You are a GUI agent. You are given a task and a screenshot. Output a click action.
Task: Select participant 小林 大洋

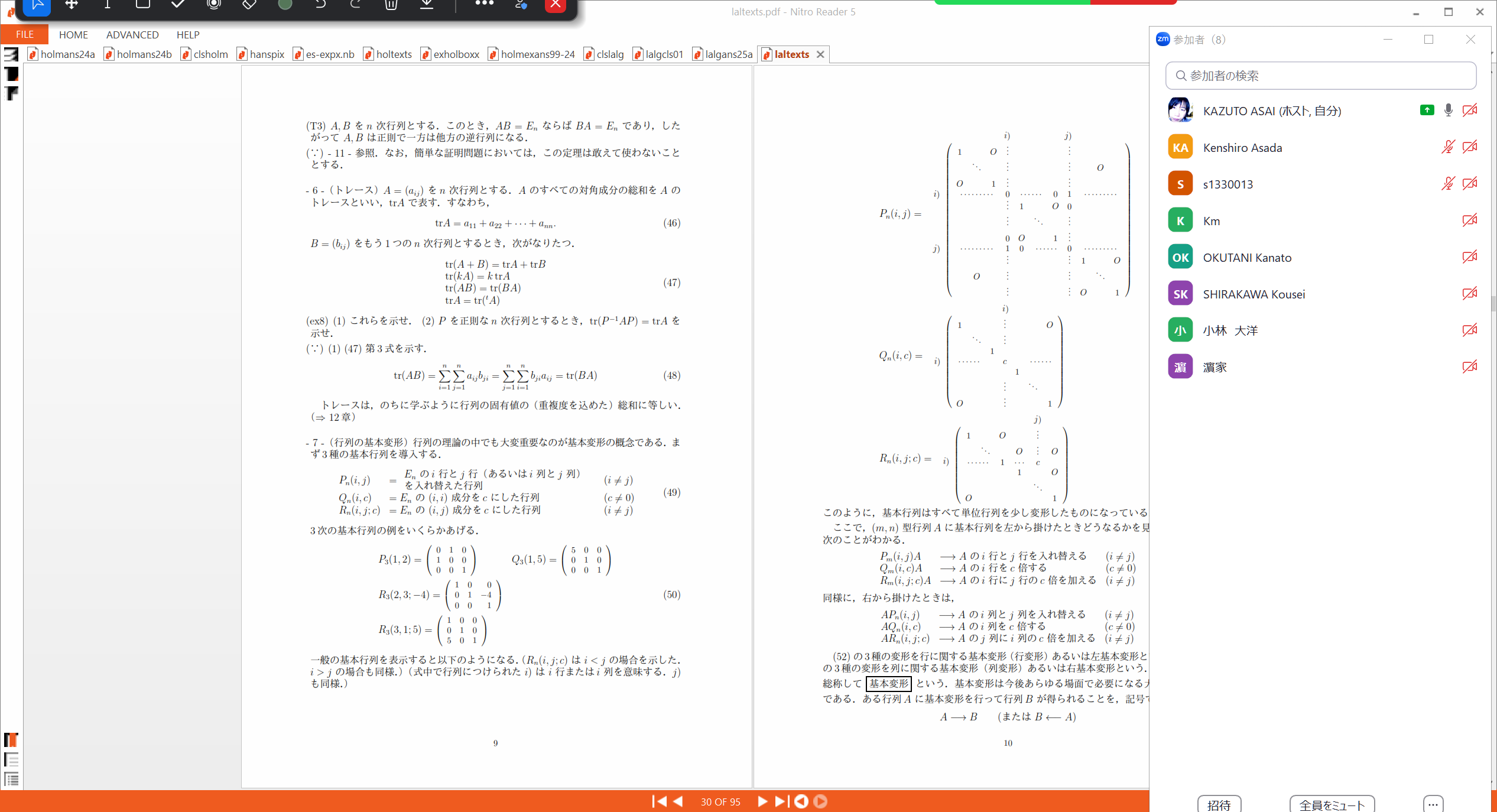point(1321,330)
